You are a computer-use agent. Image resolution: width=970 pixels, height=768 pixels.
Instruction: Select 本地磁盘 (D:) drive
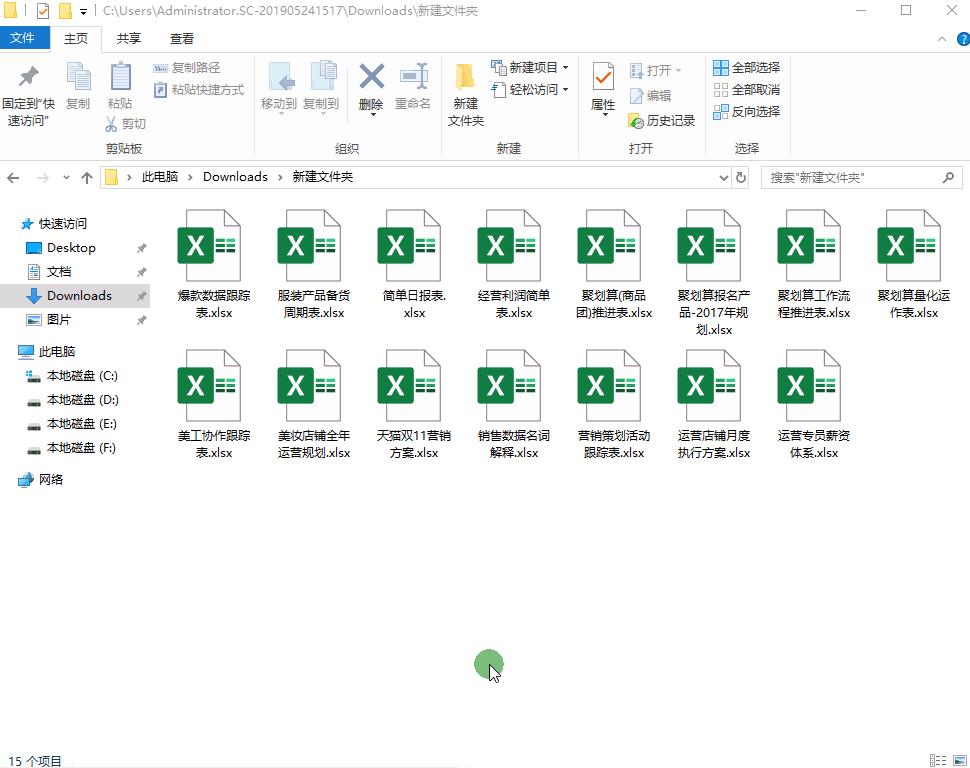82,400
